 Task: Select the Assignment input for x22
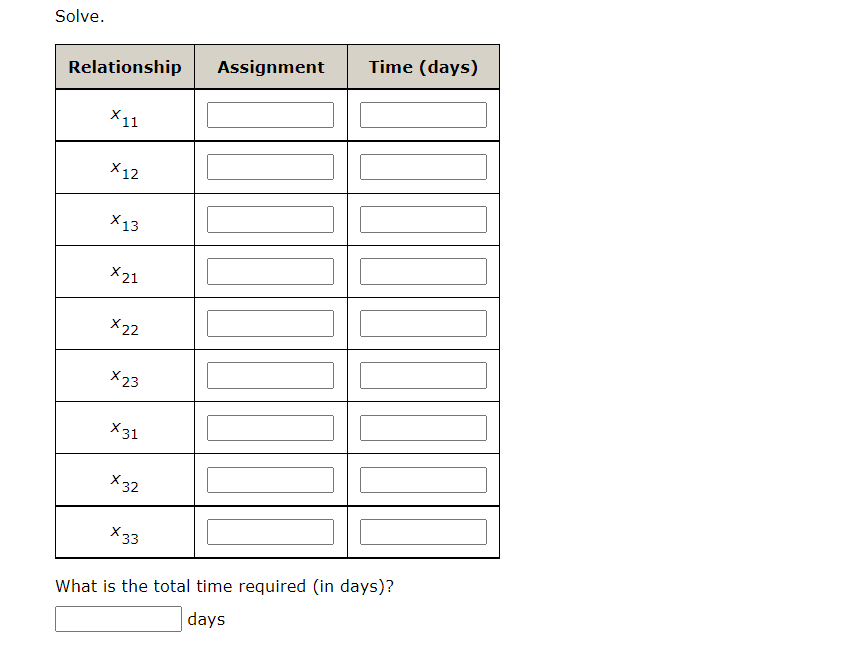coord(270,324)
